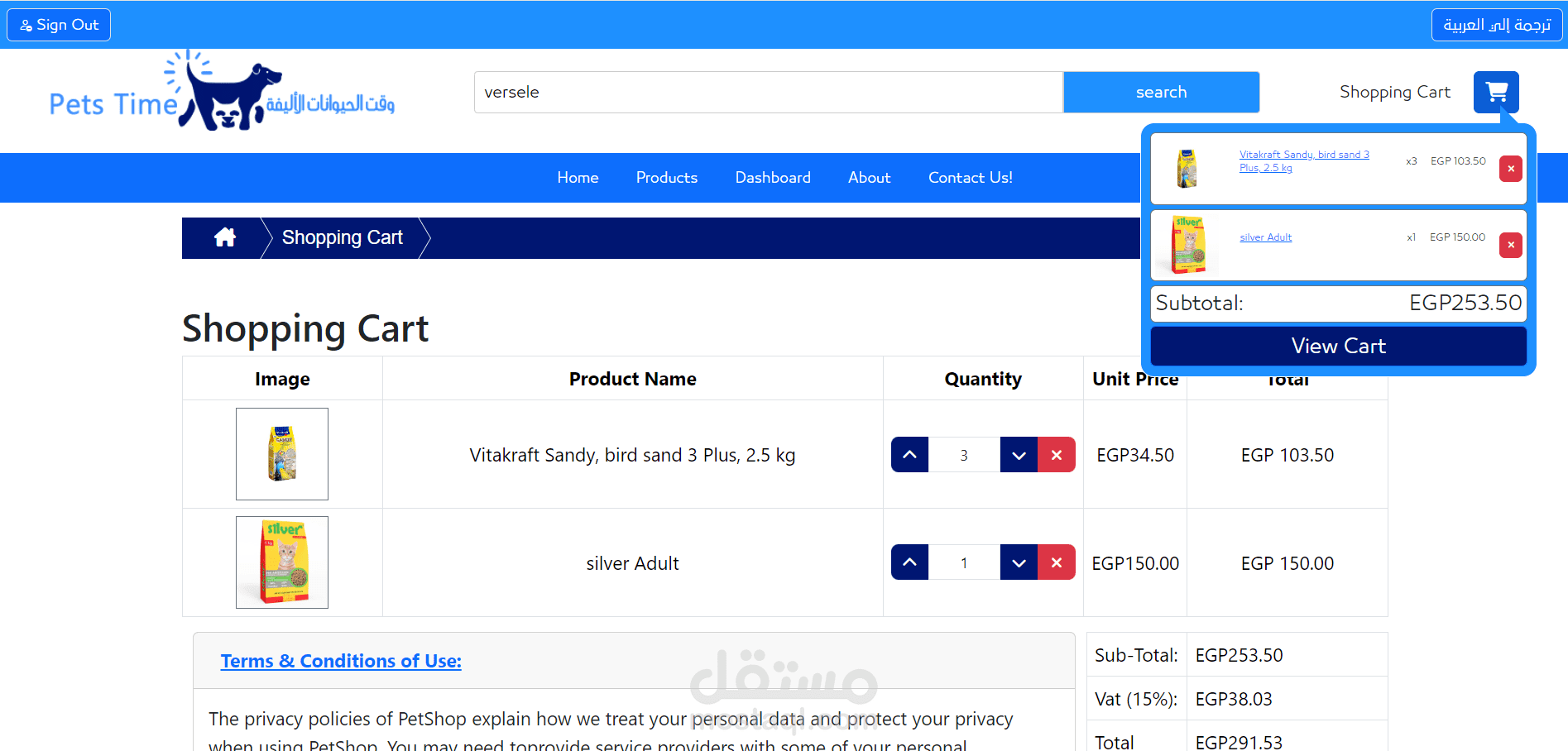Remove silver Adult row with red X
The width and height of the screenshot is (1568, 751).
tap(1057, 562)
